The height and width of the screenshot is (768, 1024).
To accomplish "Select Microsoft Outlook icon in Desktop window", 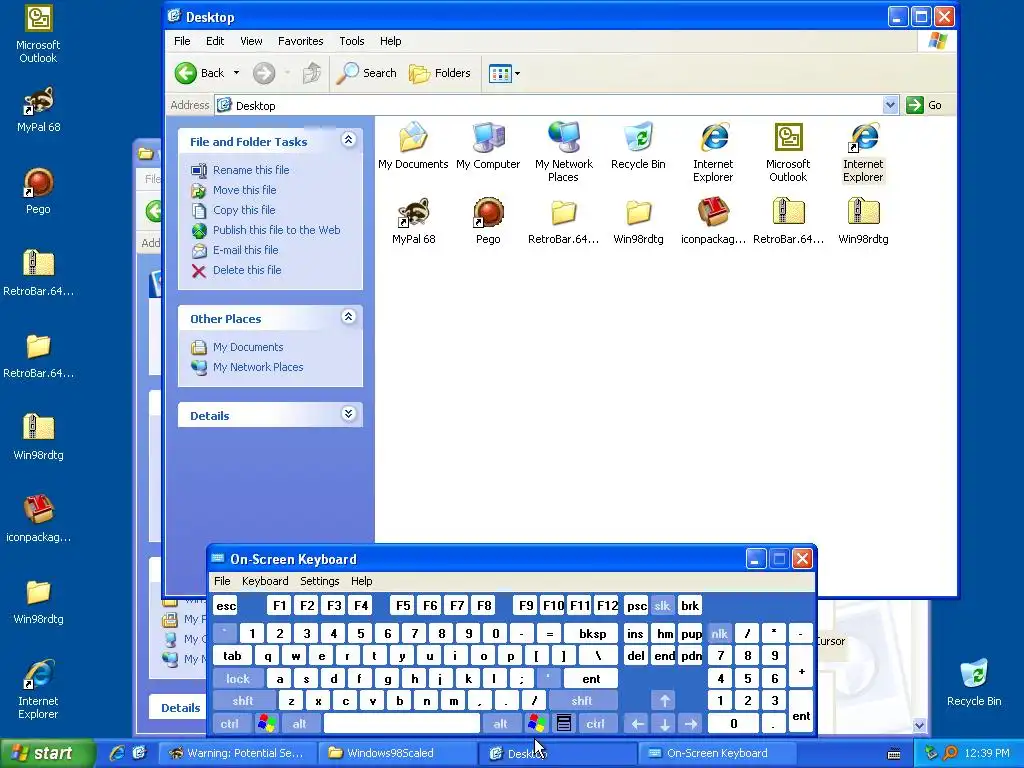I will pyautogui.click(x=788, y=138).
